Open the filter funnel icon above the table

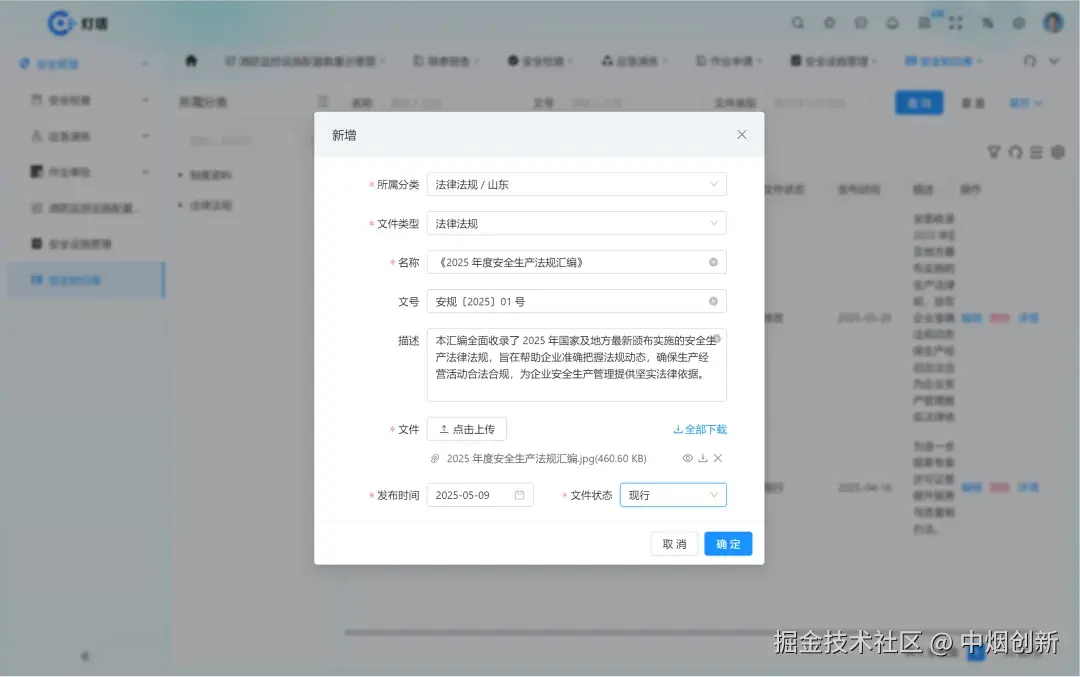993,152
